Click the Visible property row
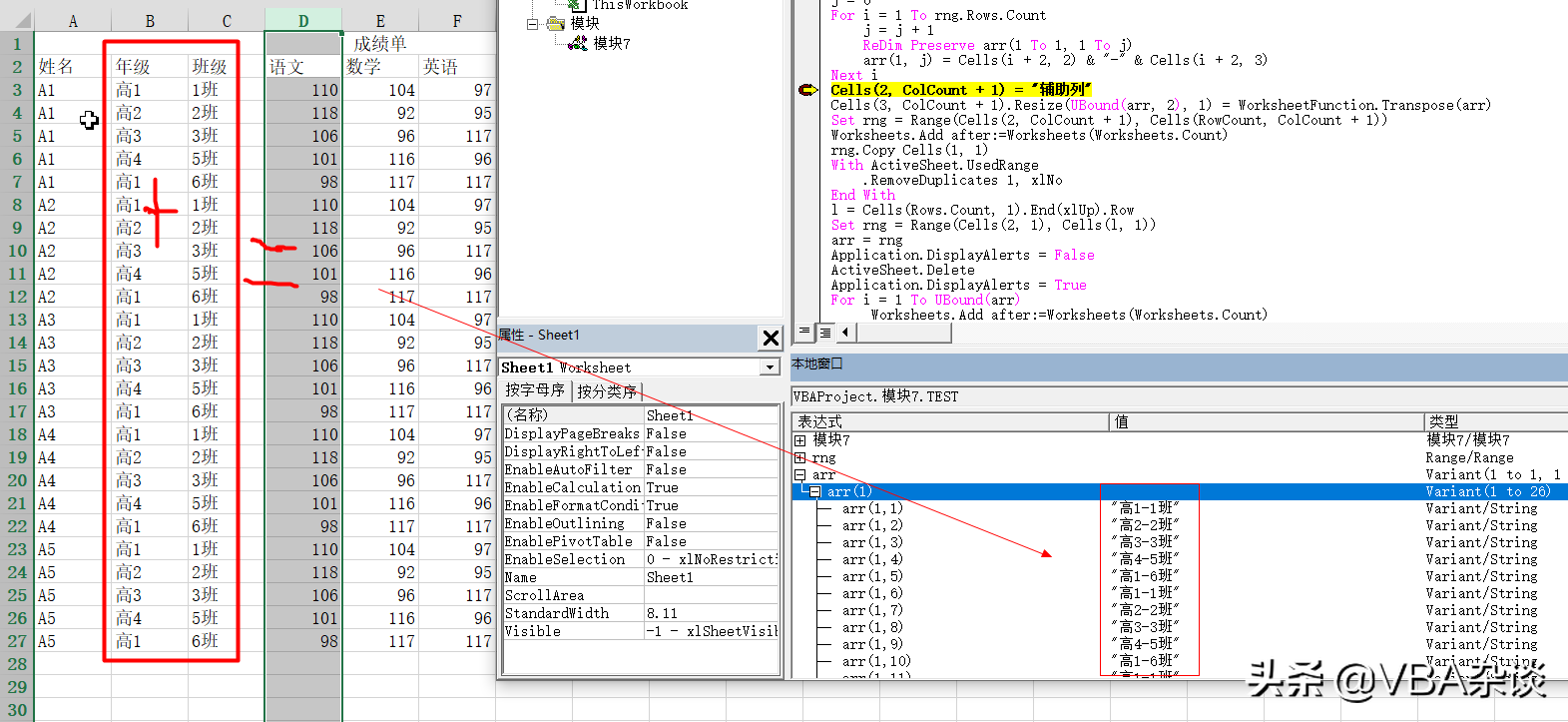This screenshot has height=722, width=1568. 641,631
